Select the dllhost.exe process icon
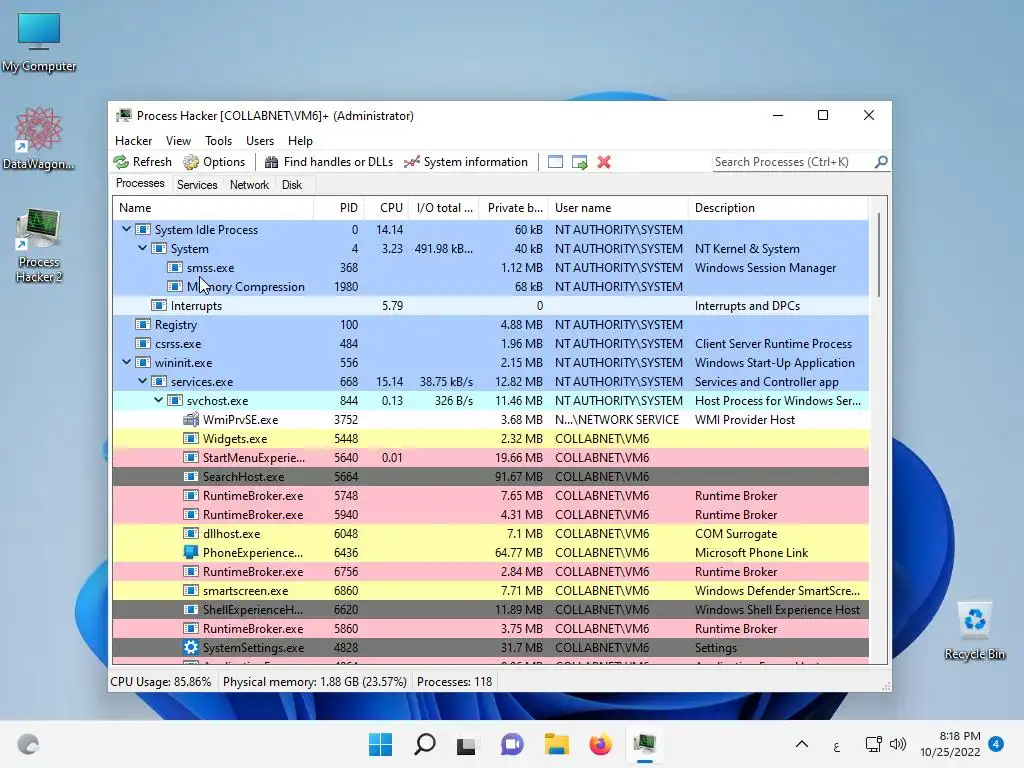Image resolution: width=1024 pixels, height=768 pixels. (x=191, y=534)
